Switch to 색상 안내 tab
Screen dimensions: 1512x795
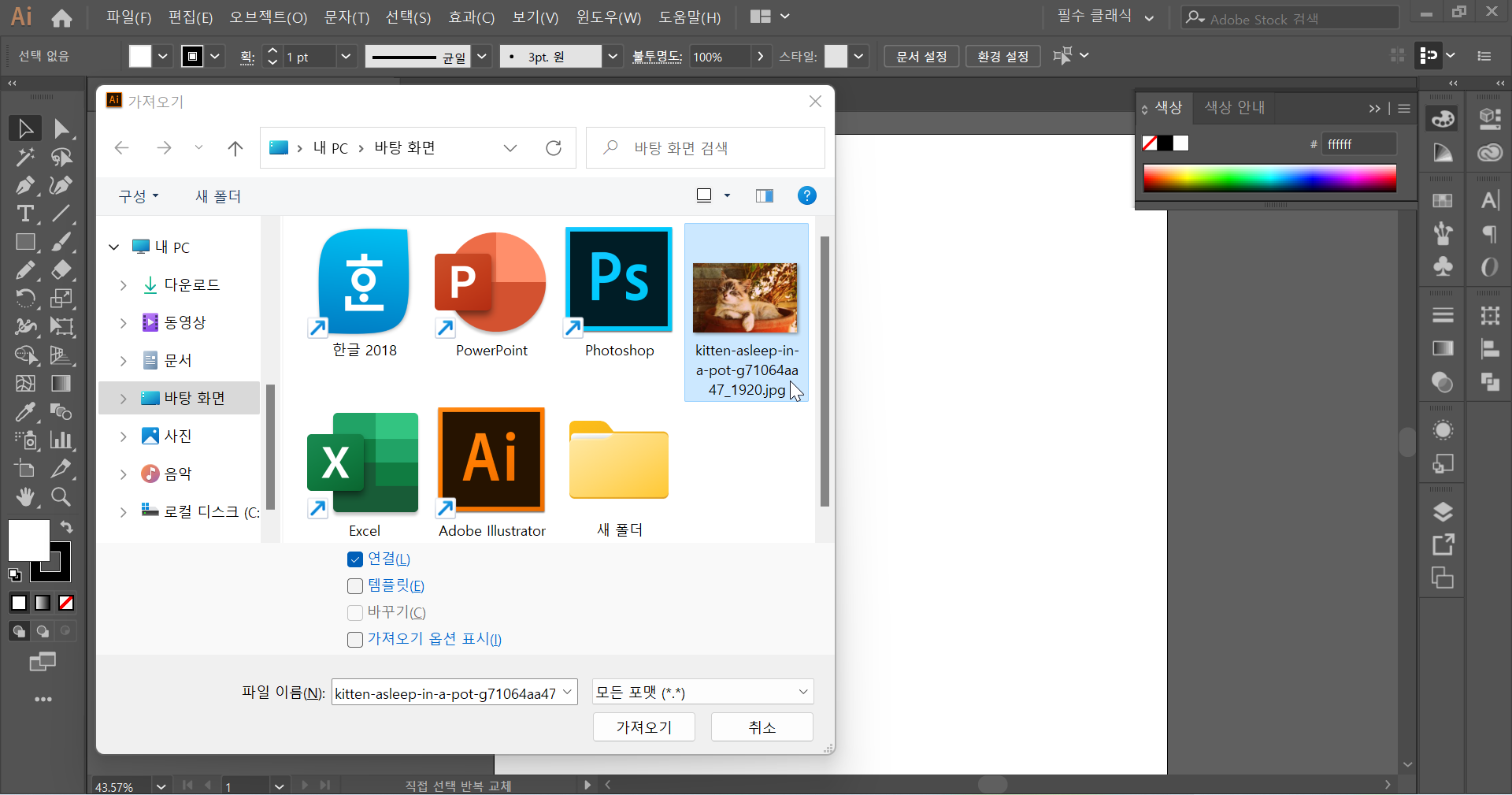(x=1235, y=107)
